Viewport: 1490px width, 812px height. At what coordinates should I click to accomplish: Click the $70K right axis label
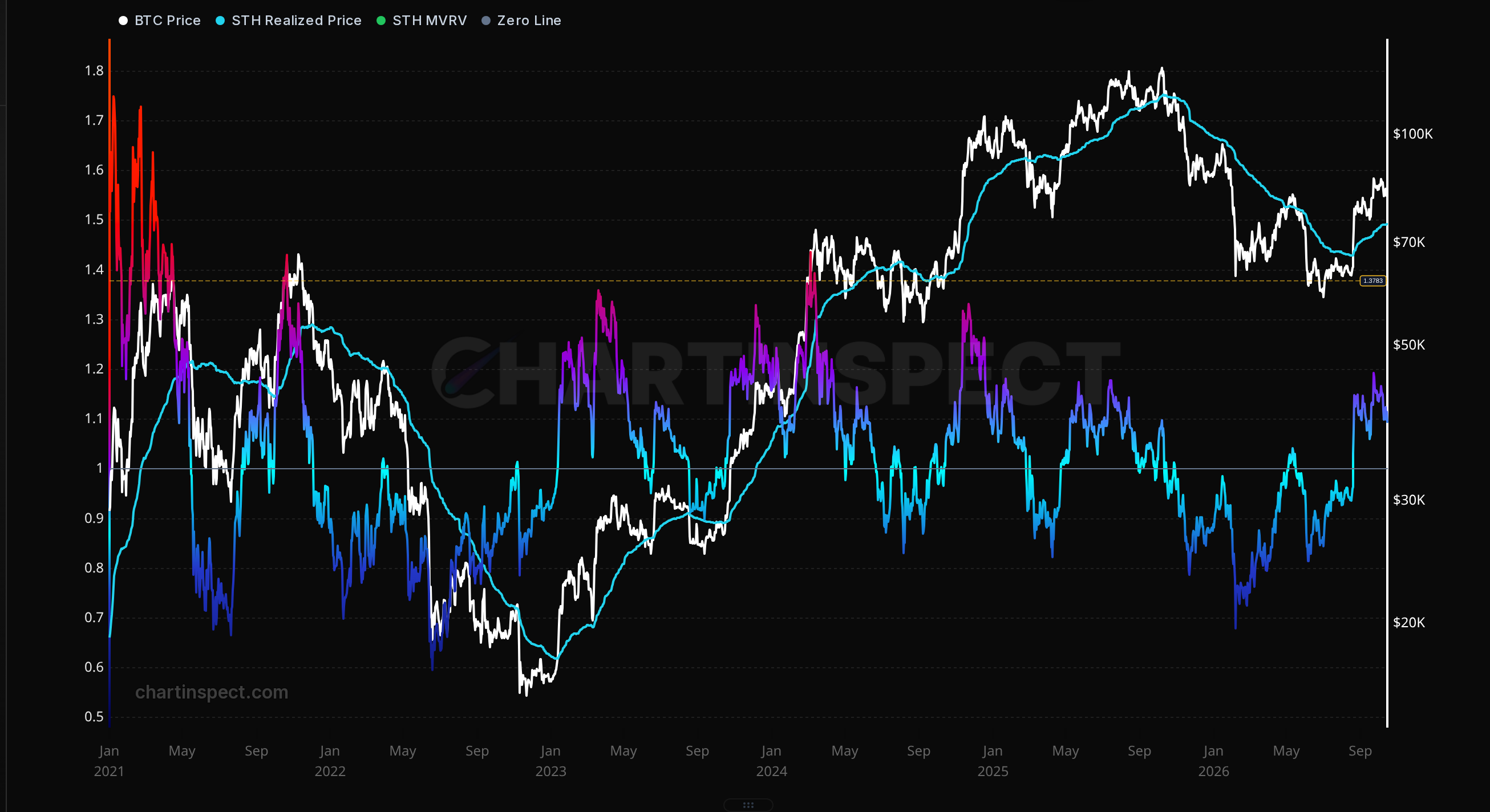point(1408,242)
